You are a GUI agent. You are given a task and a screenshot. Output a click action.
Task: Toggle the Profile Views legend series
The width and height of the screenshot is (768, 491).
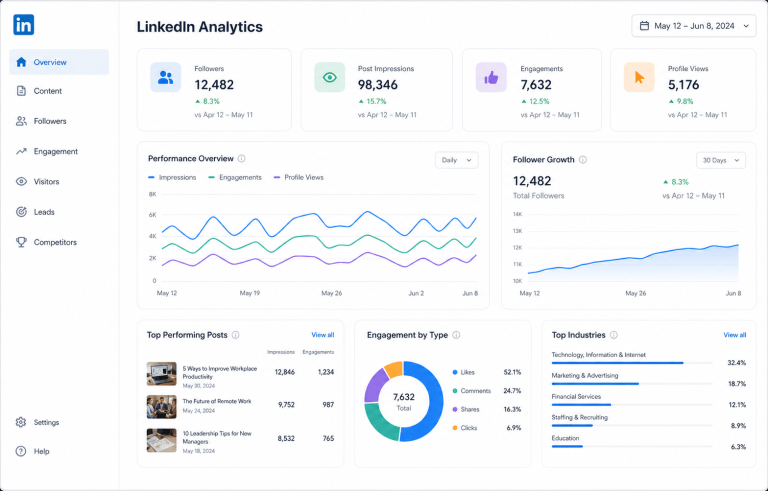click(x=298, y=177)
